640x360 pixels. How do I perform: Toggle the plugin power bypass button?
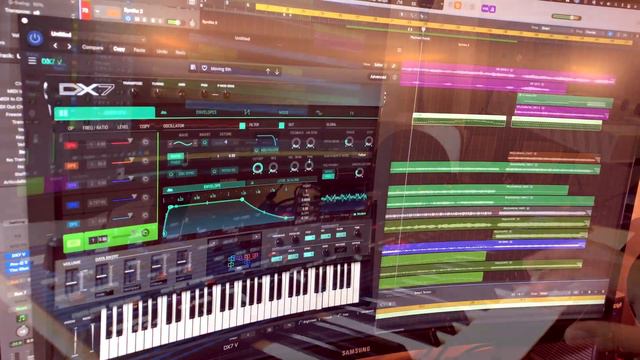[35, 38]
